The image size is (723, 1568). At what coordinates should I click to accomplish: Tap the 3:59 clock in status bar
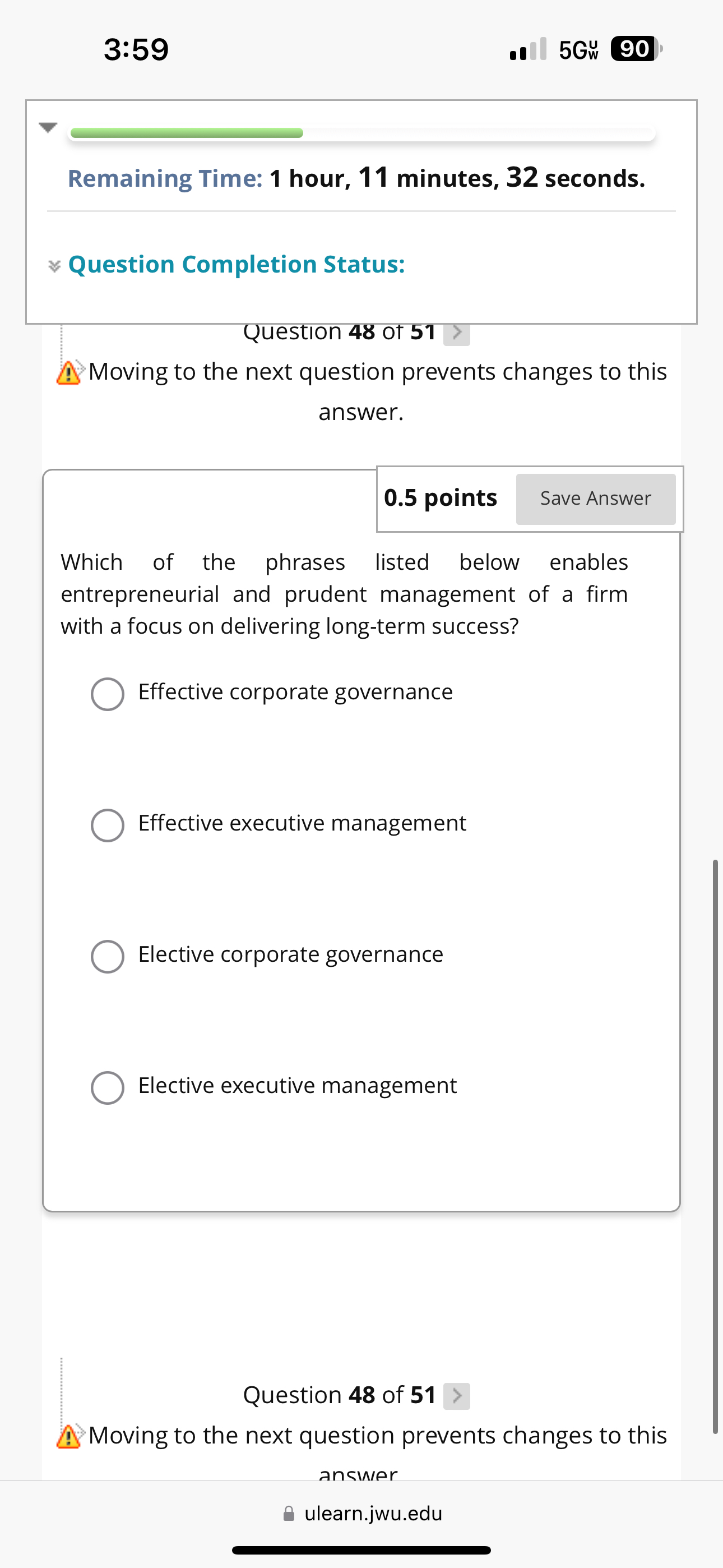136,49
